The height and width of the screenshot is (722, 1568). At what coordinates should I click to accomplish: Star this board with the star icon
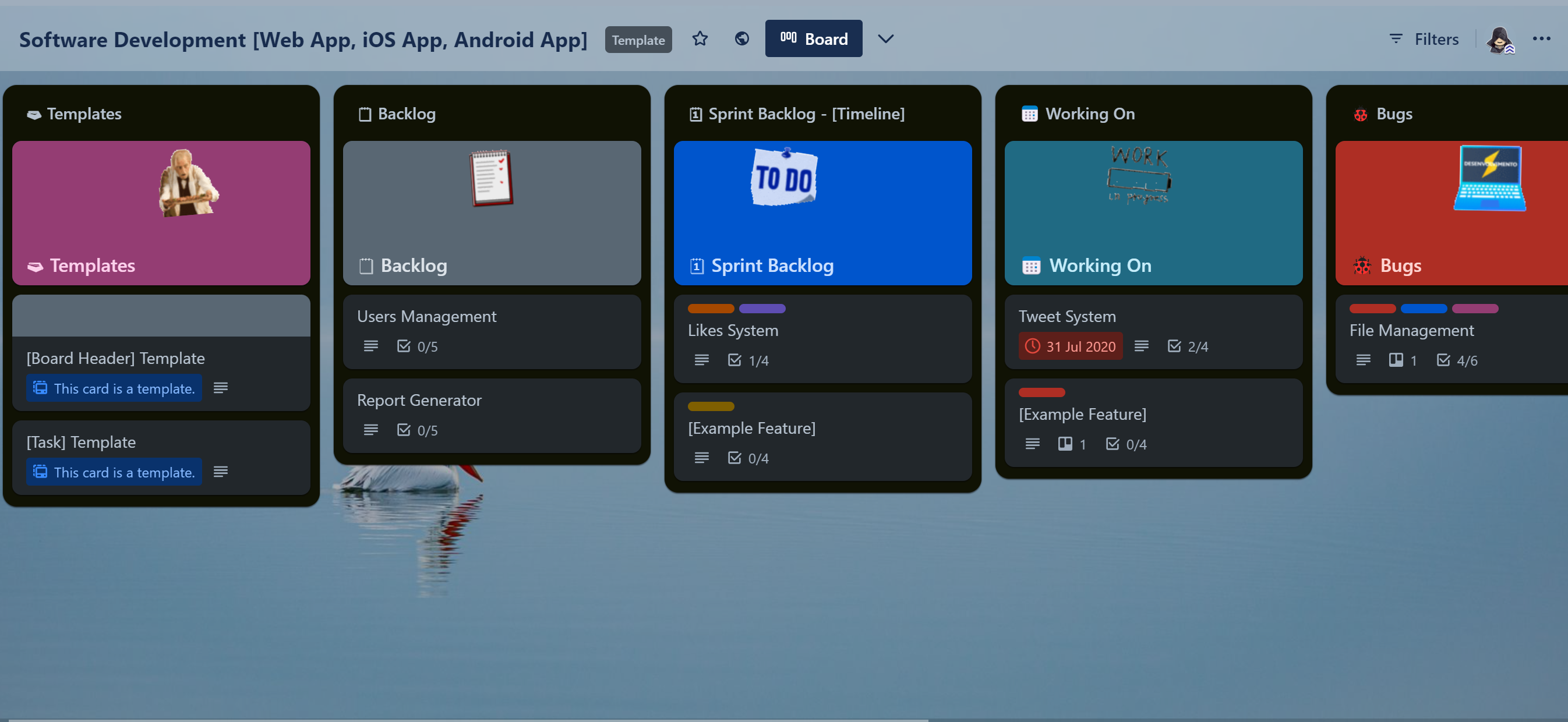(x=700, y=39)
